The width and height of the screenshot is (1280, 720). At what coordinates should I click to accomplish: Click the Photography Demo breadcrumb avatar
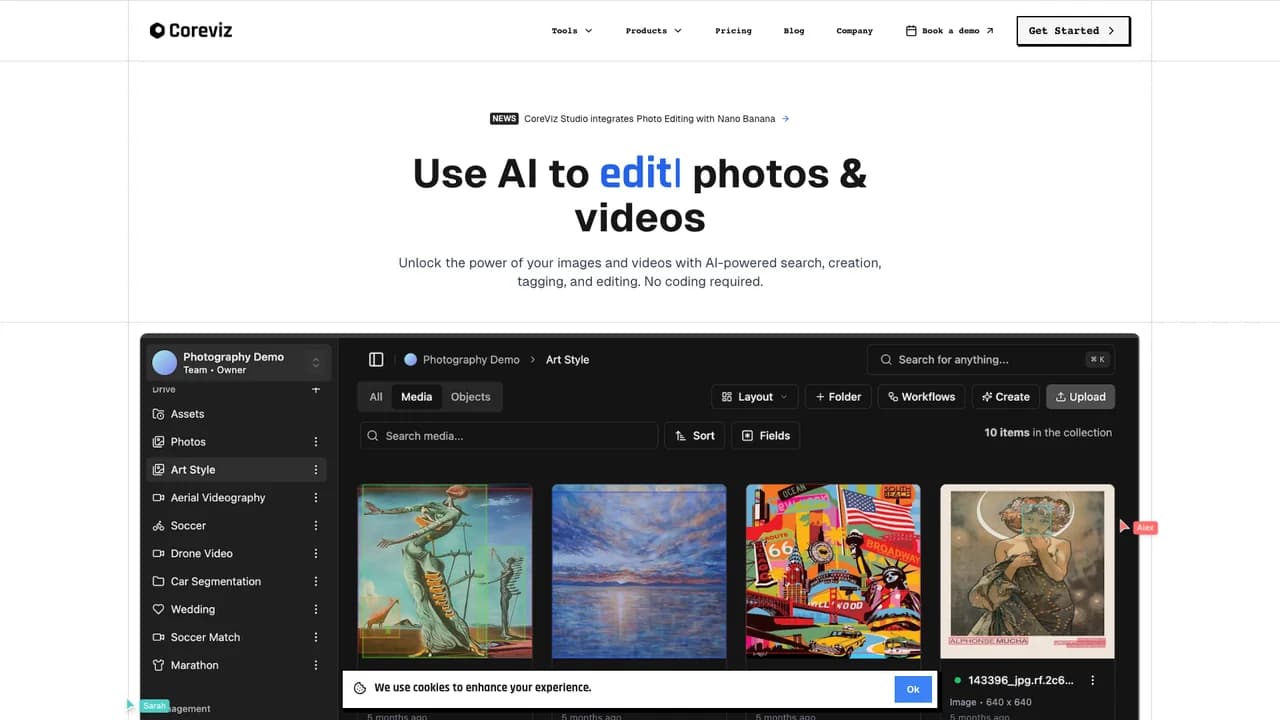coord(410,360)
